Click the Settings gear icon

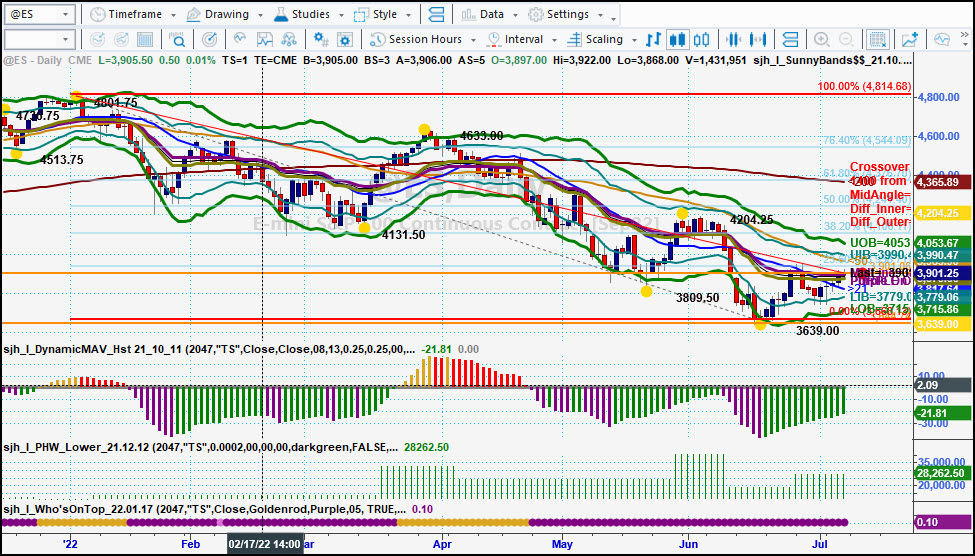pyautogui.click(x=535, y=14)
